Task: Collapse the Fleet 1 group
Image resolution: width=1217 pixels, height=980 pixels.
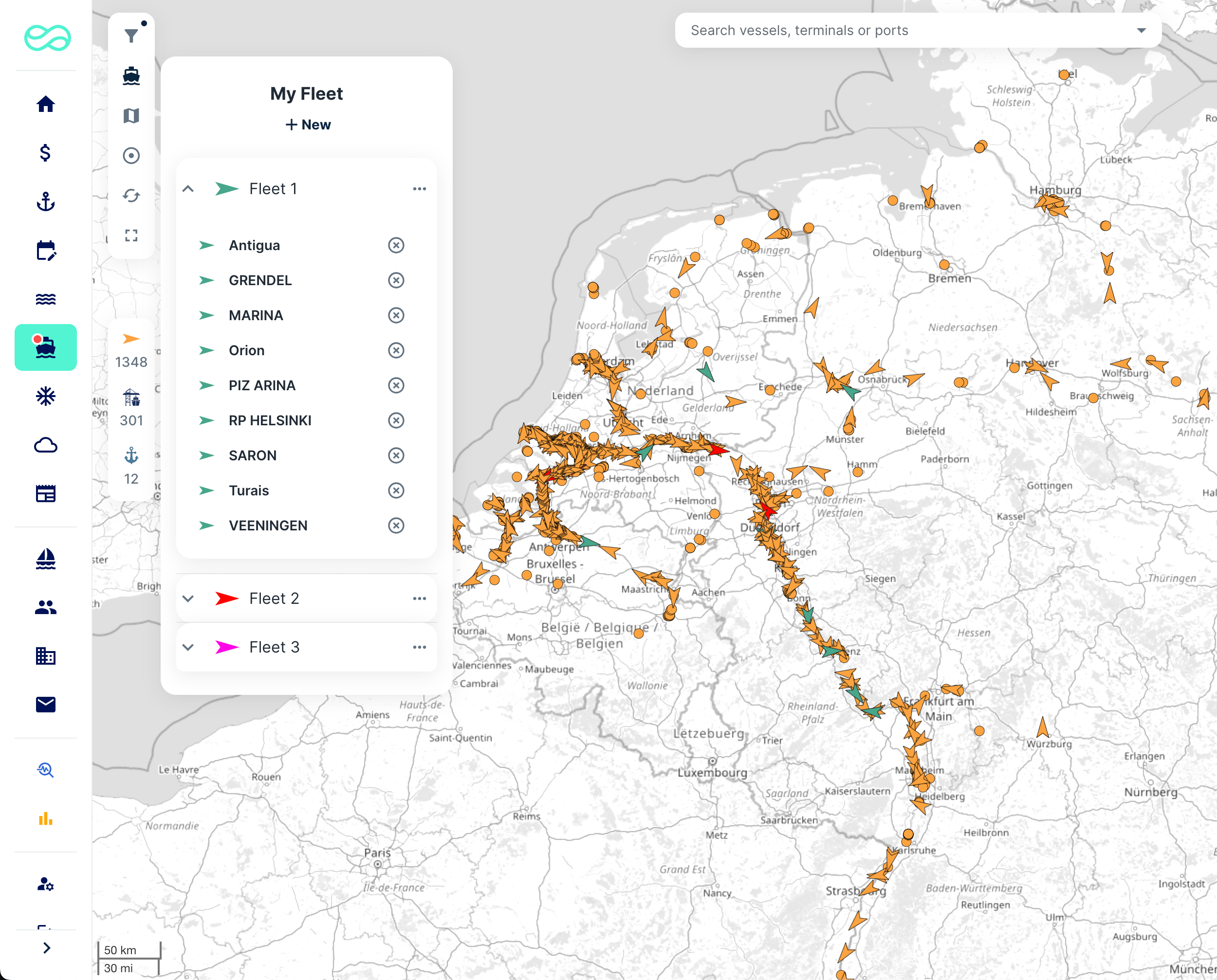Action: [188, 188]
